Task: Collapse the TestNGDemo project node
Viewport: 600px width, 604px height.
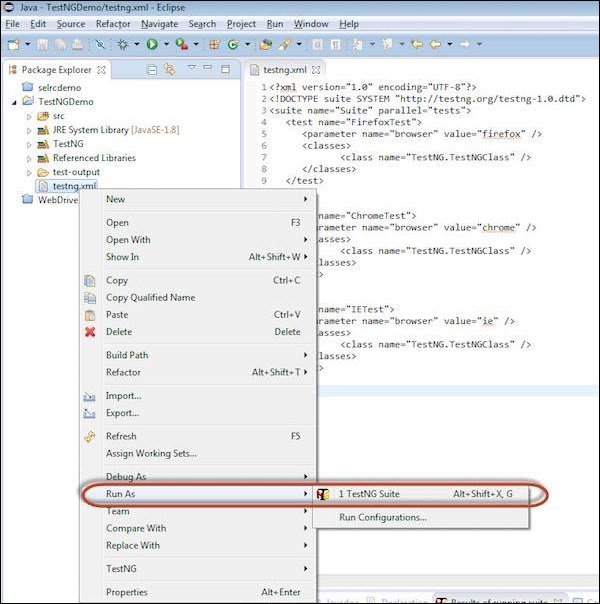Action: point(14,102)
